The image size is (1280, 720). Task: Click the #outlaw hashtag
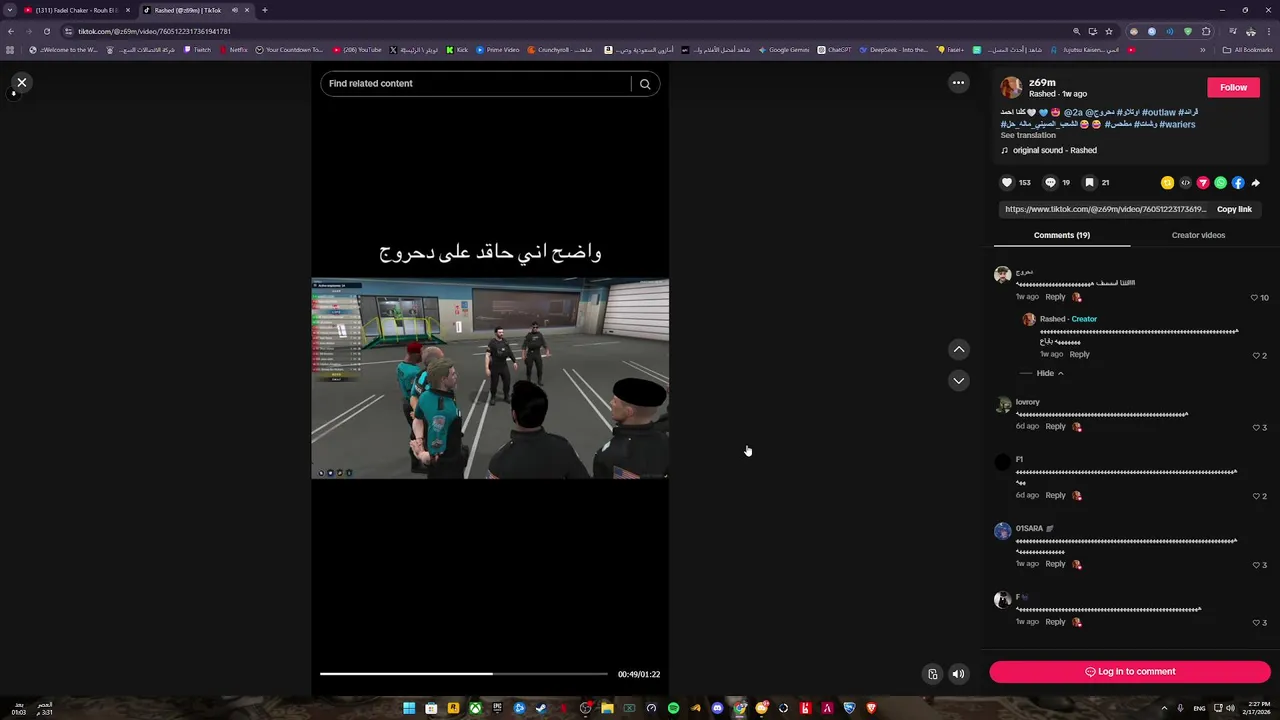point(1157,113)
